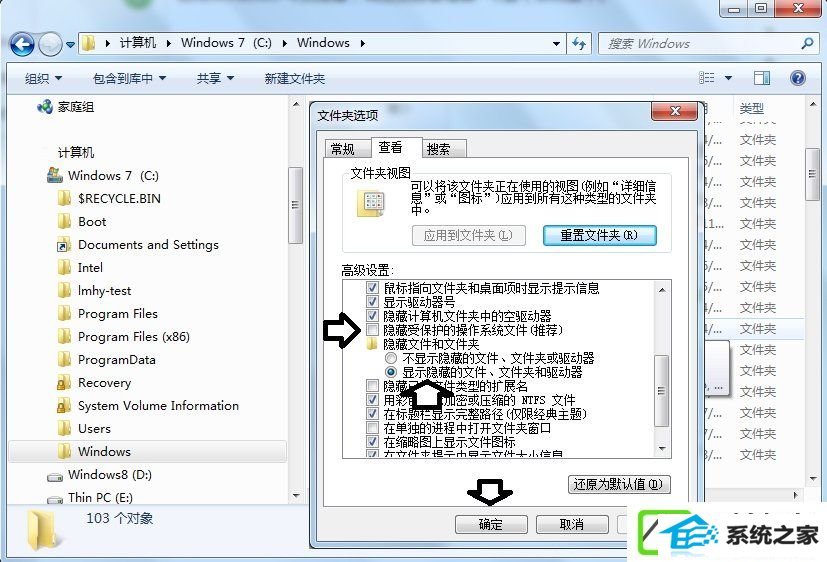Click the 重置文件夹(R) button
The width and height of the screenshot is (827, 562).
click(x=600, y=235)
